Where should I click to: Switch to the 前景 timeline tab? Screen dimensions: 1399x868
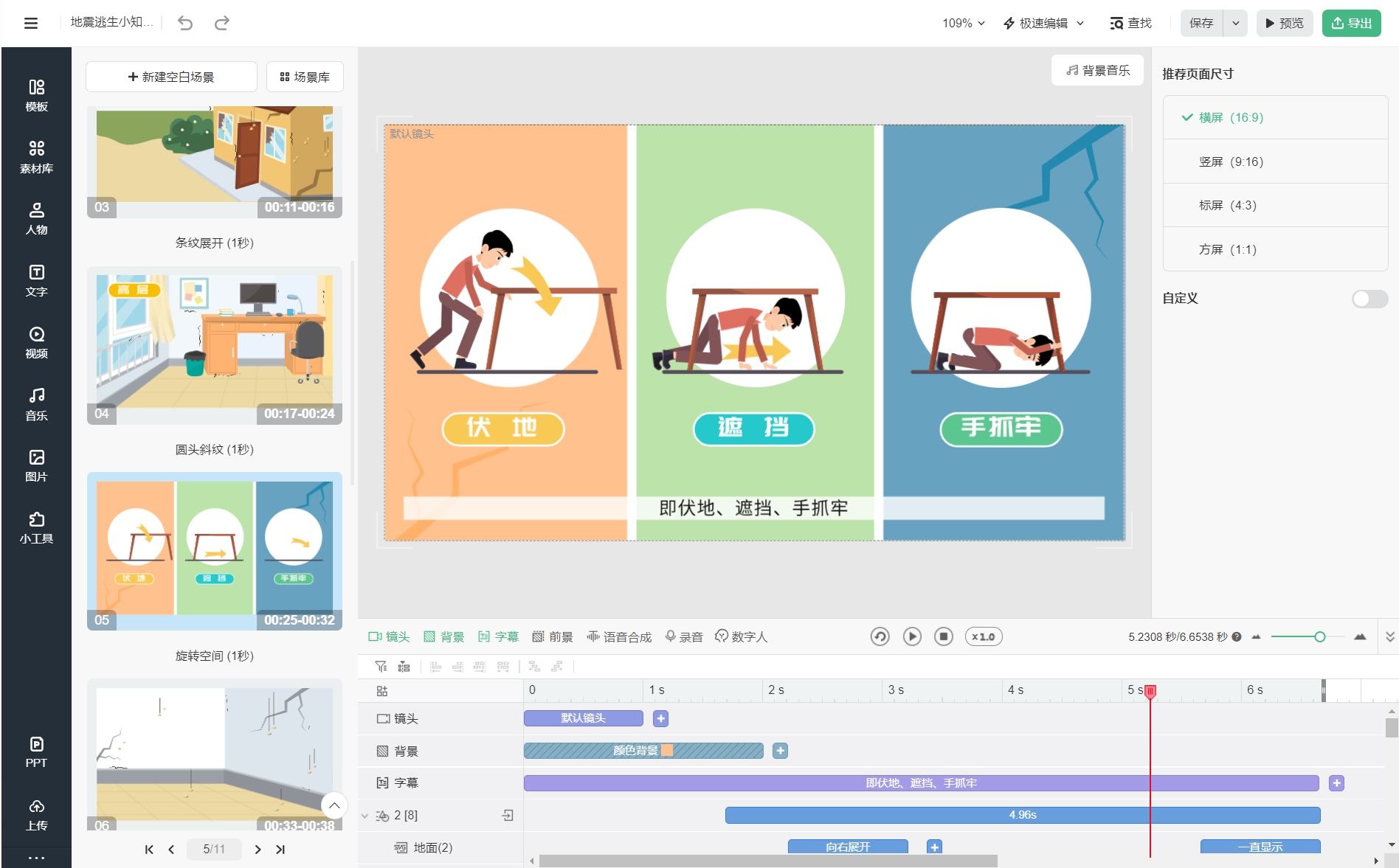click(553, 636)
